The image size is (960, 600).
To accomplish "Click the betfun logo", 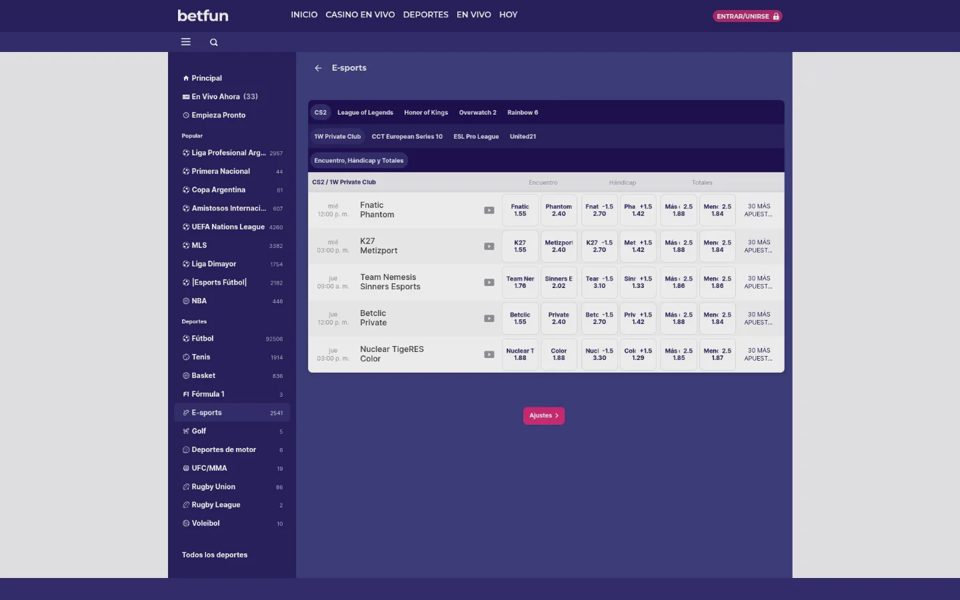I will [x=203, y=15].
